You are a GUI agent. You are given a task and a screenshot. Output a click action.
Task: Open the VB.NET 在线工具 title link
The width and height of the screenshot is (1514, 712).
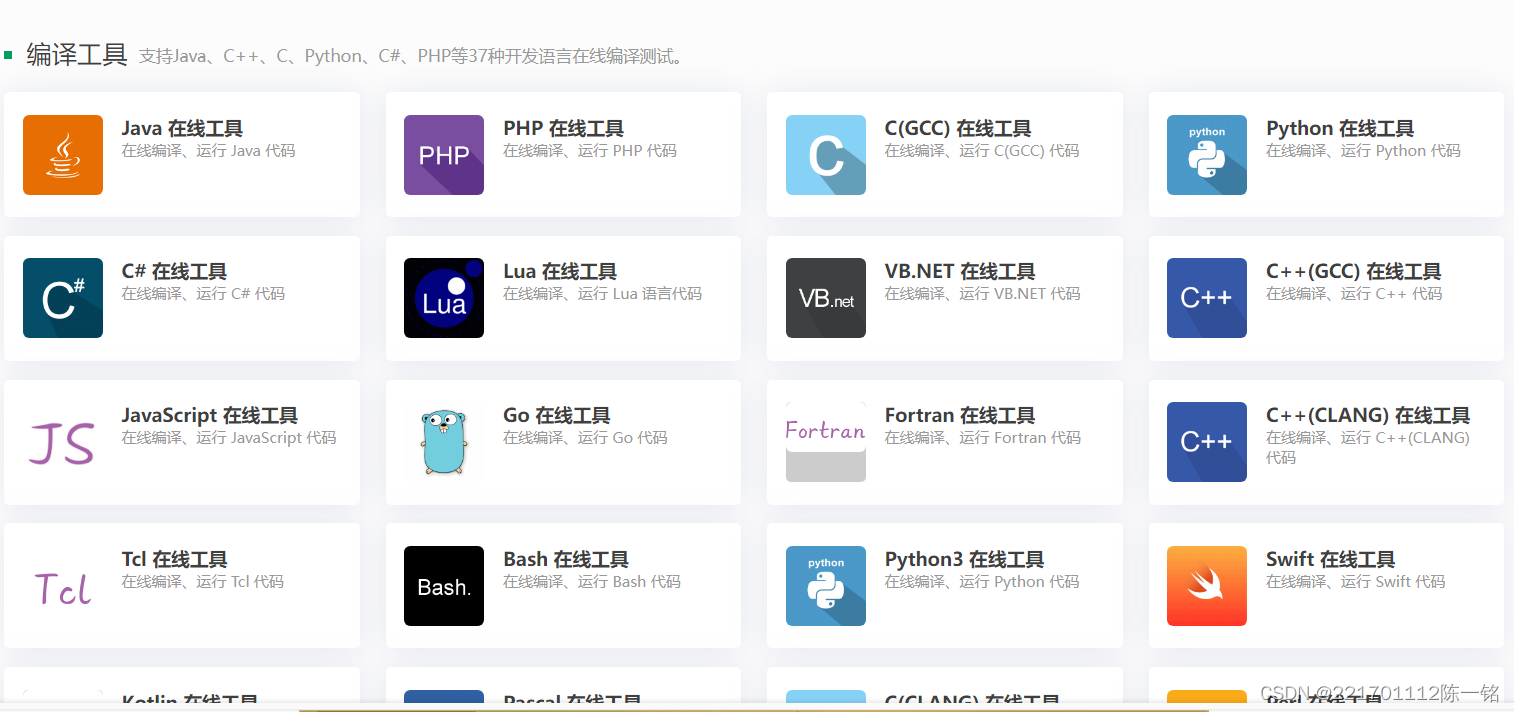tap(960, 271)
